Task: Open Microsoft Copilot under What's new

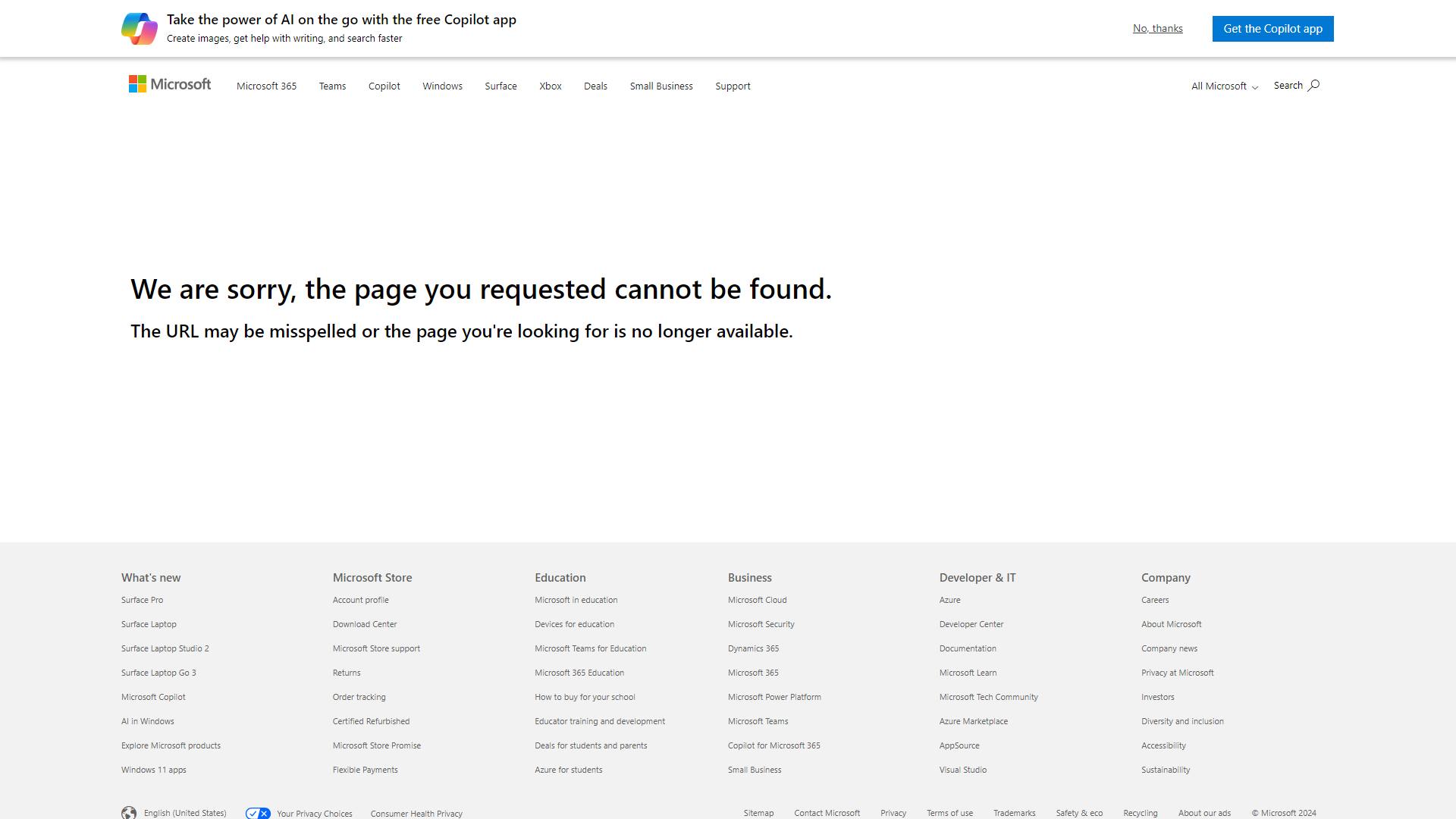Action: [152, 696]
